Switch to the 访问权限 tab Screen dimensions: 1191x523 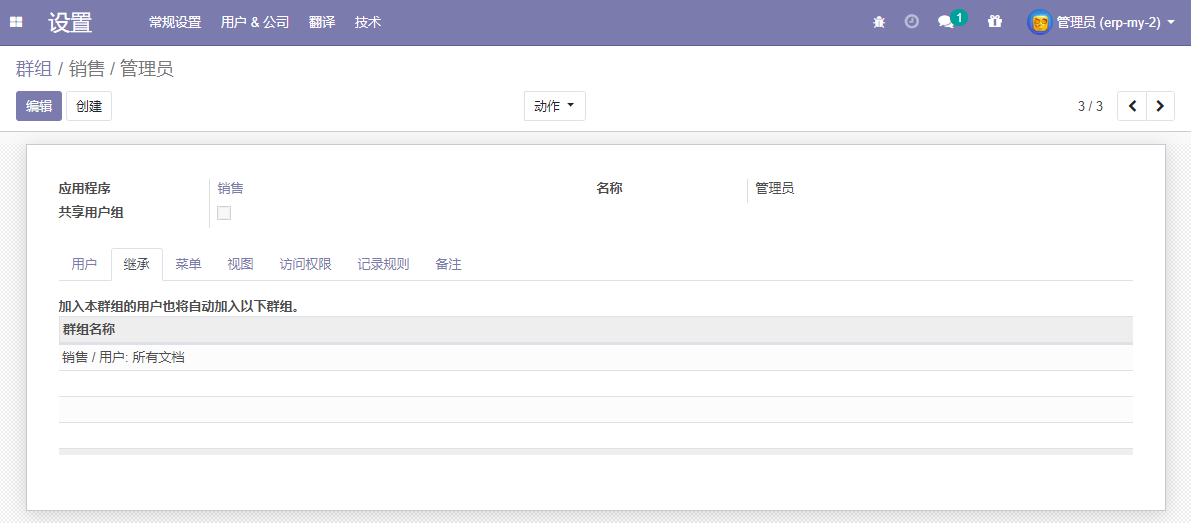pyautogui.click(x=305, y=265)
